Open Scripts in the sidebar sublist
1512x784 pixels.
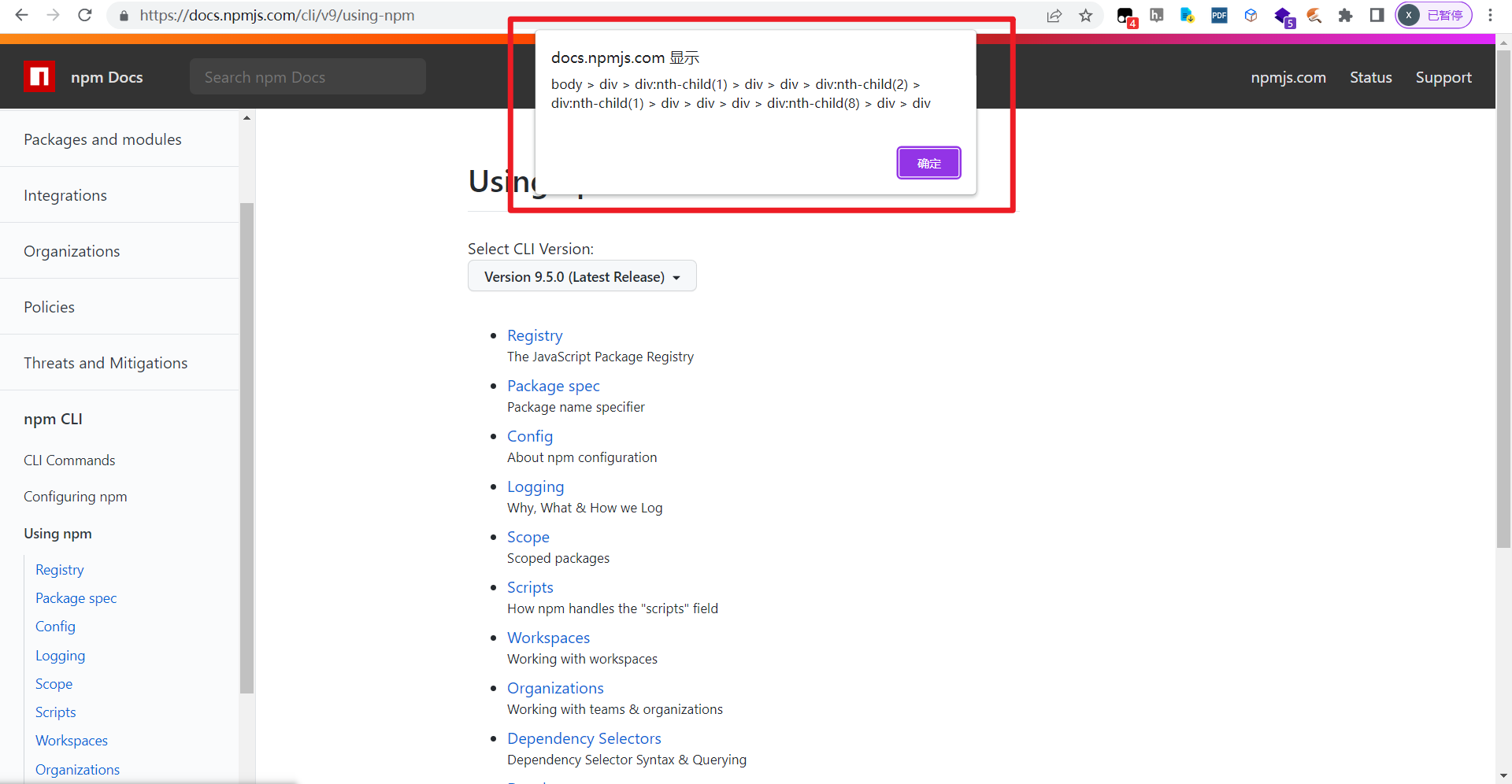point(56,712)
